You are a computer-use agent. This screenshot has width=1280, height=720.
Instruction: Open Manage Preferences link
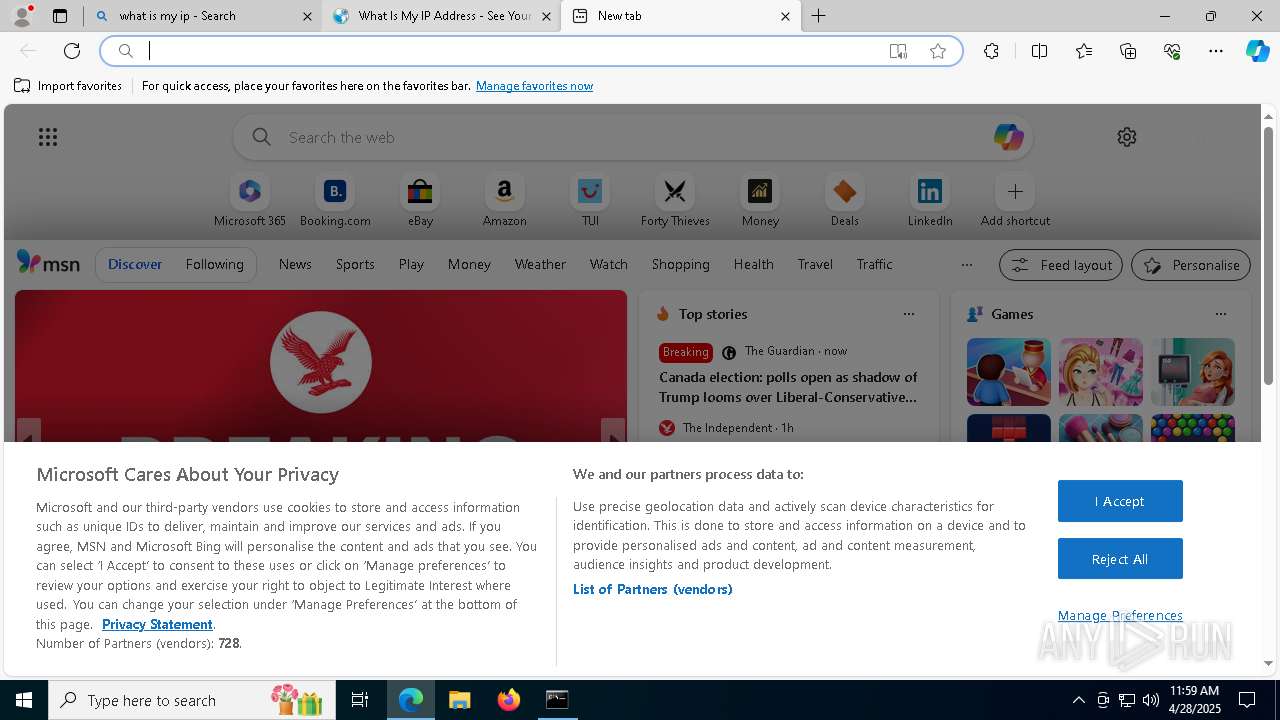point(1120,615)
